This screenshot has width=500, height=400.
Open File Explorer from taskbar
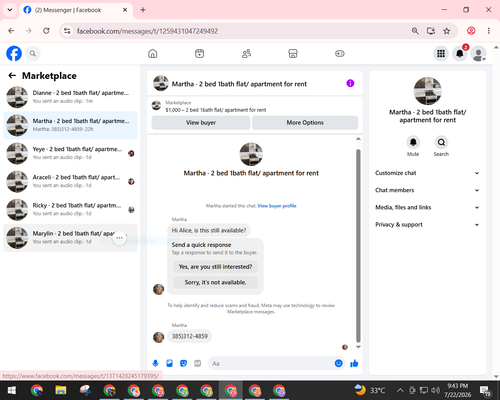(61, 390)
